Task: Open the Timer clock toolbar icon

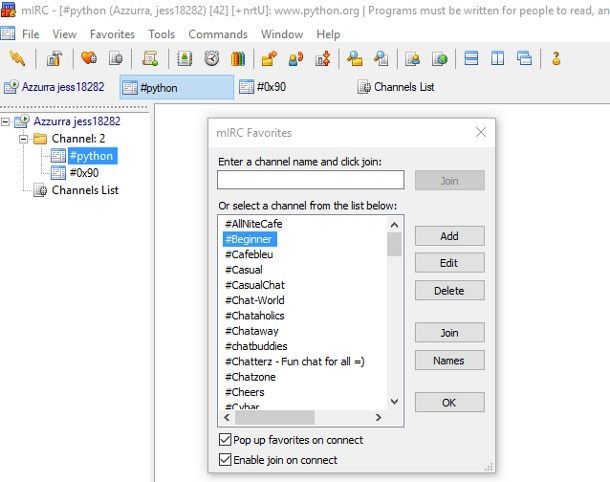Action: coord(211,59)
